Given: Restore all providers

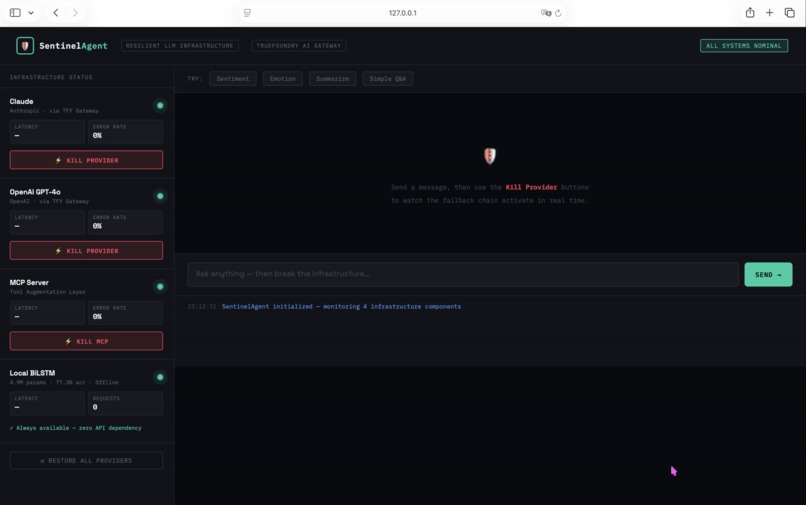Looking at the screenshot, I should [86, 460].
